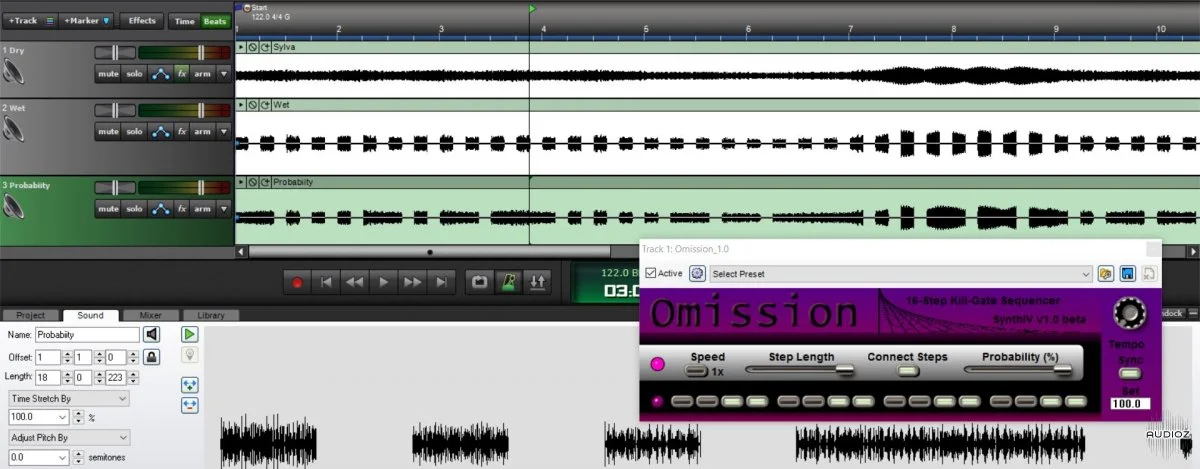Click the speaker image of 2 Wet track
The height and width of the screenshot is (469, 1200).
[14, 129]
